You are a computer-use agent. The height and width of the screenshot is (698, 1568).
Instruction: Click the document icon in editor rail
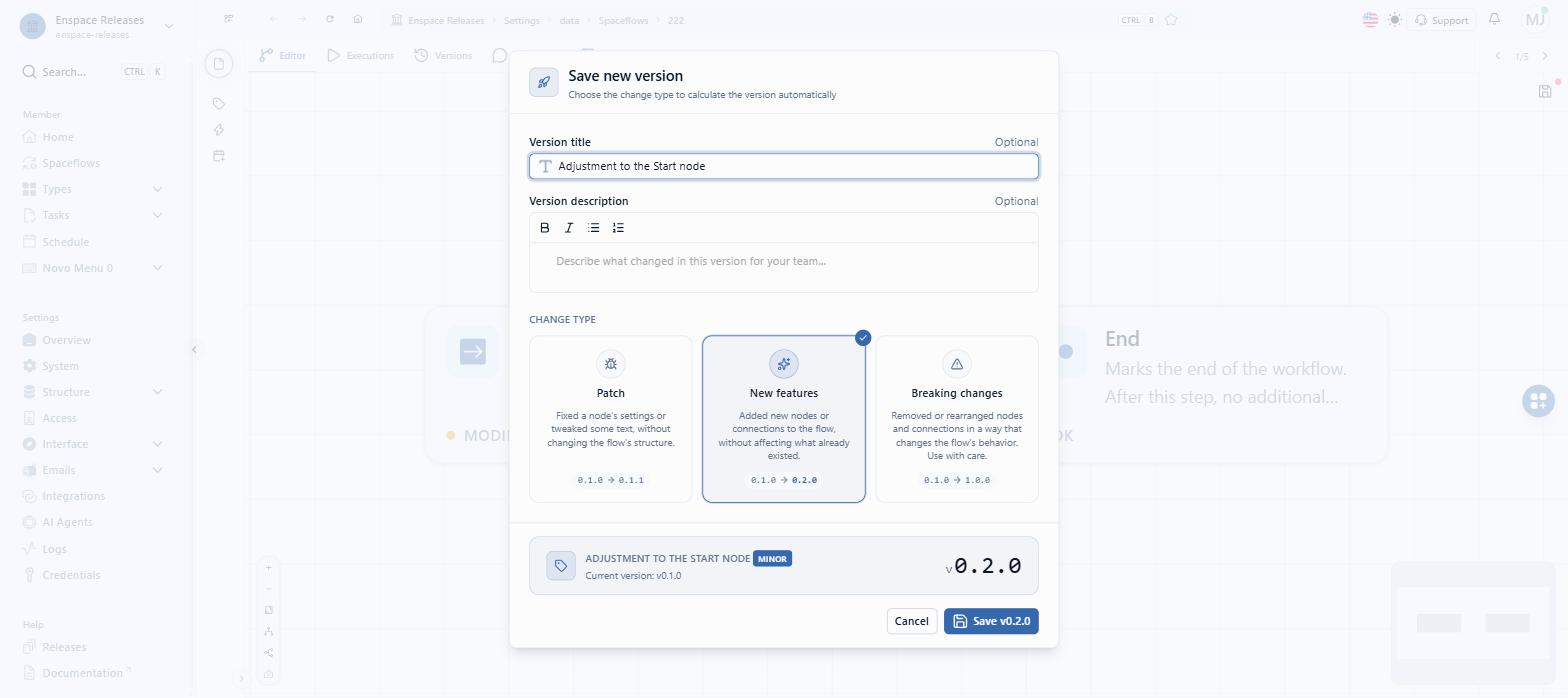click(x=219, y=64)
